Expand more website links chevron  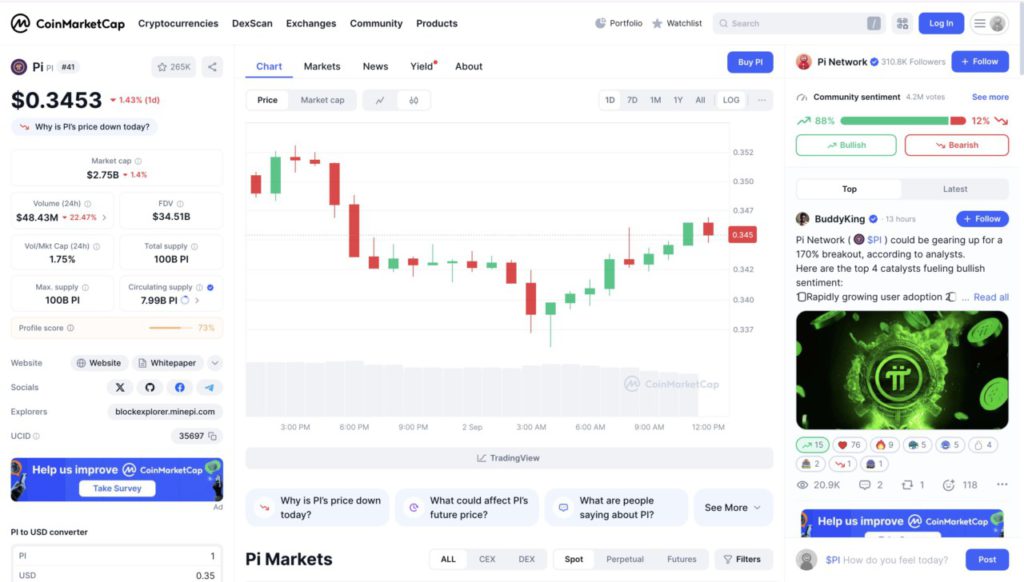[x=215, y=363]
